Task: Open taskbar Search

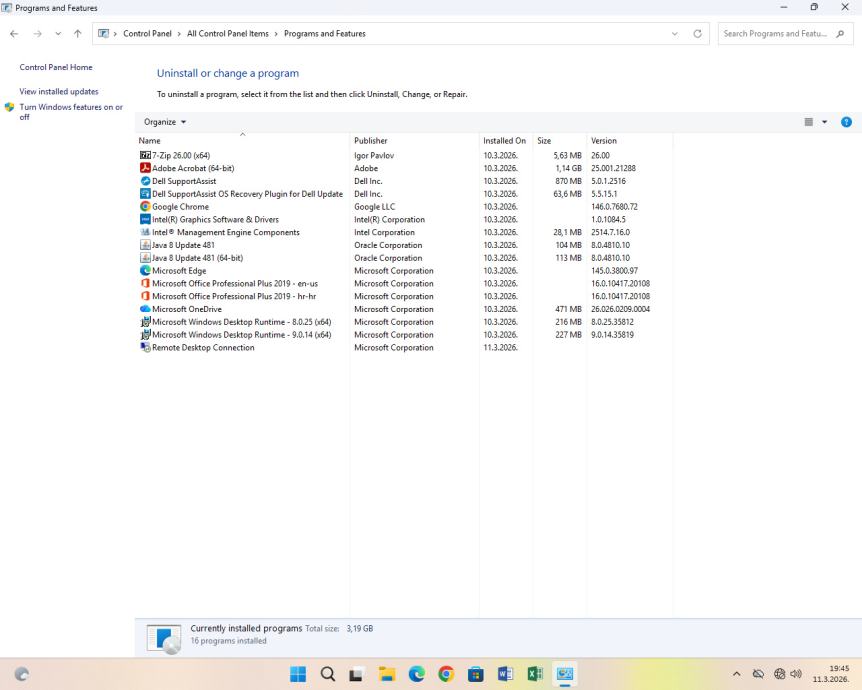Action: 328,674
